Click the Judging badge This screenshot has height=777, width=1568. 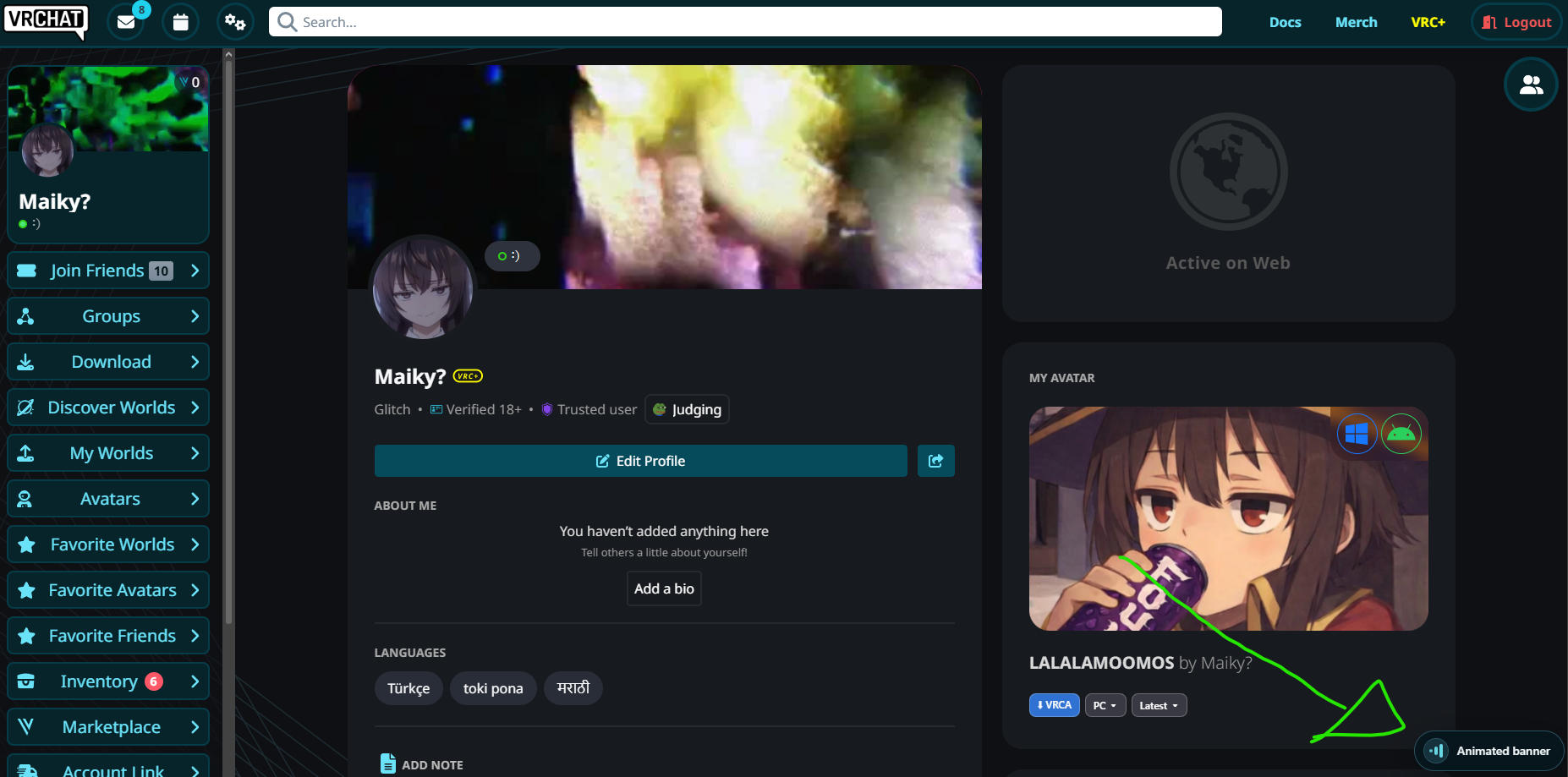[687, 409]
